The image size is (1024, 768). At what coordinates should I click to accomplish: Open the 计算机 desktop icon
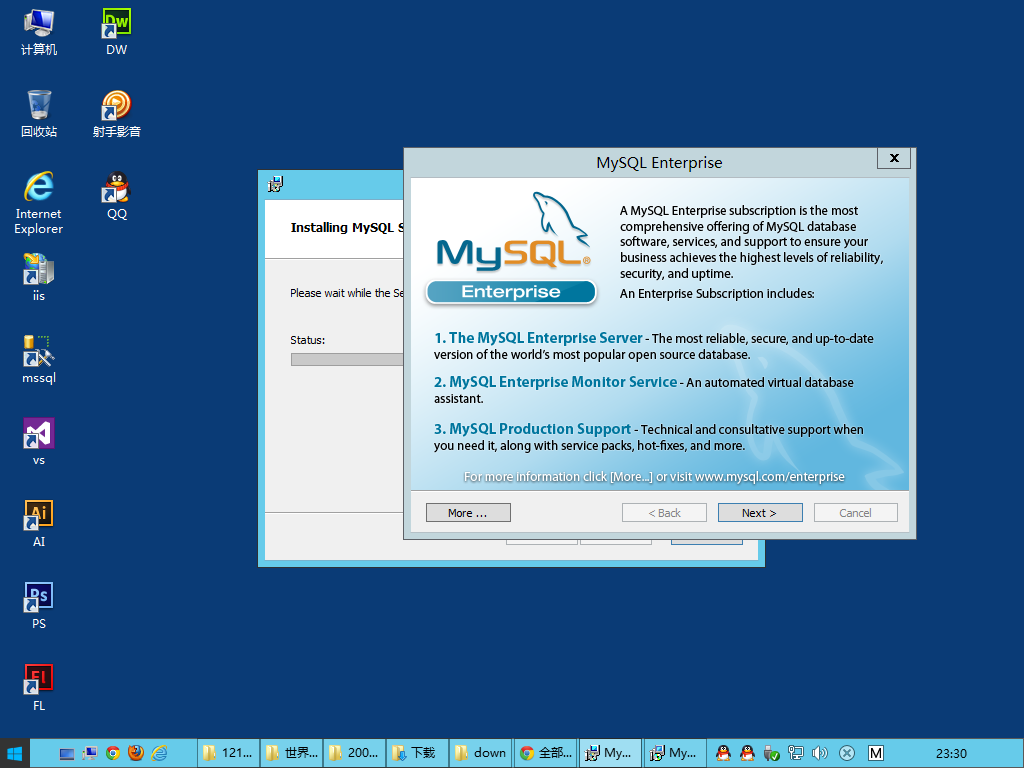point(39,32)
